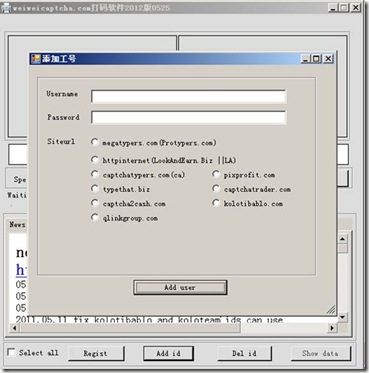Select typethat.biz radio option
The width and height of the screenshot is (369, 373).
pos(95,189)
